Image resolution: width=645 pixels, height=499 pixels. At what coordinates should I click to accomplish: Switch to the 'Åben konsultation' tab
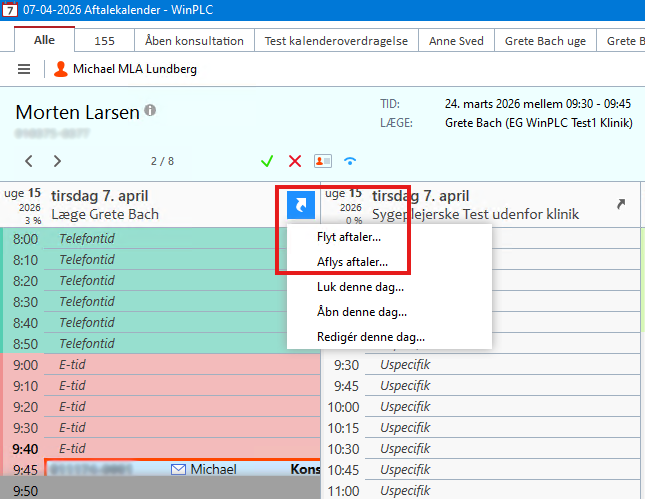tap(194, 41)
